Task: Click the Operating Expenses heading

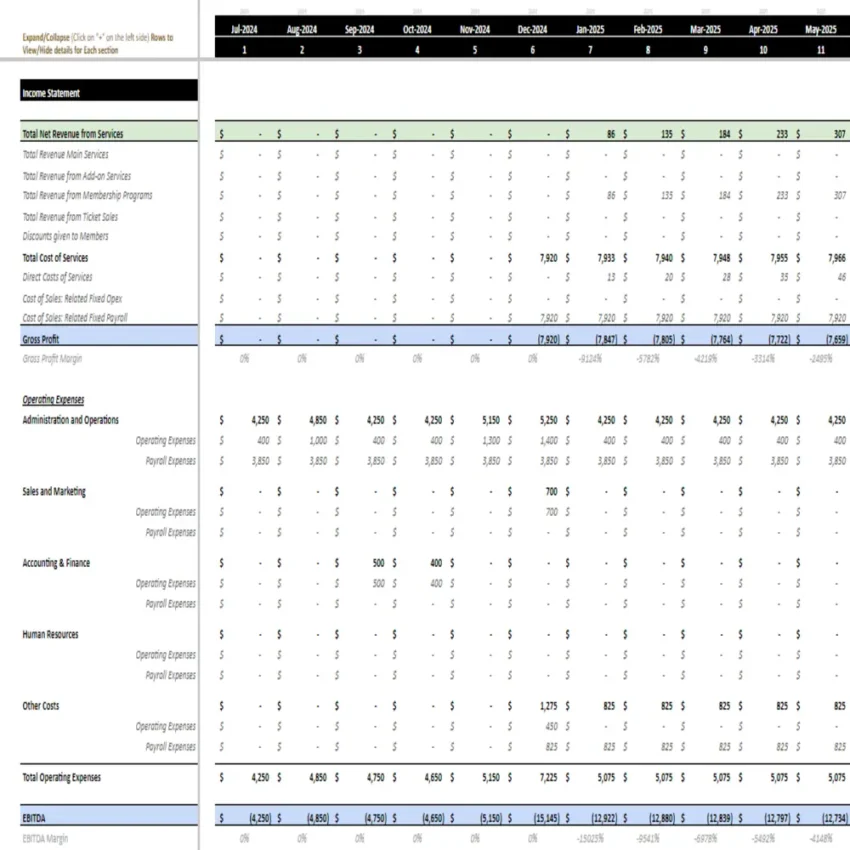Action: coord(54,399)
